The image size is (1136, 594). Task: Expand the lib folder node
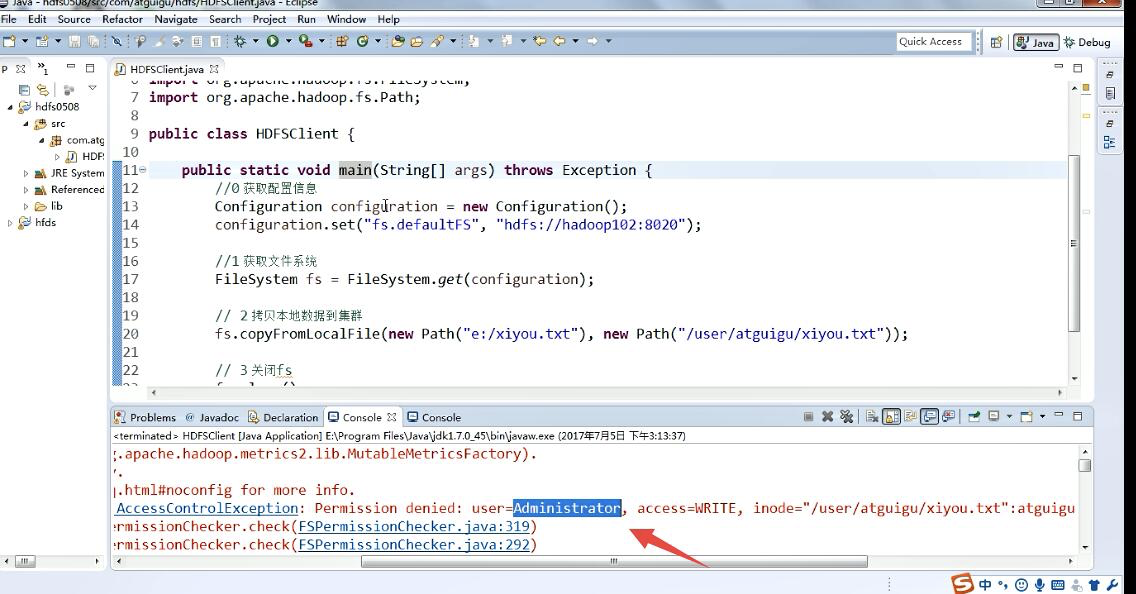point(26,206)
